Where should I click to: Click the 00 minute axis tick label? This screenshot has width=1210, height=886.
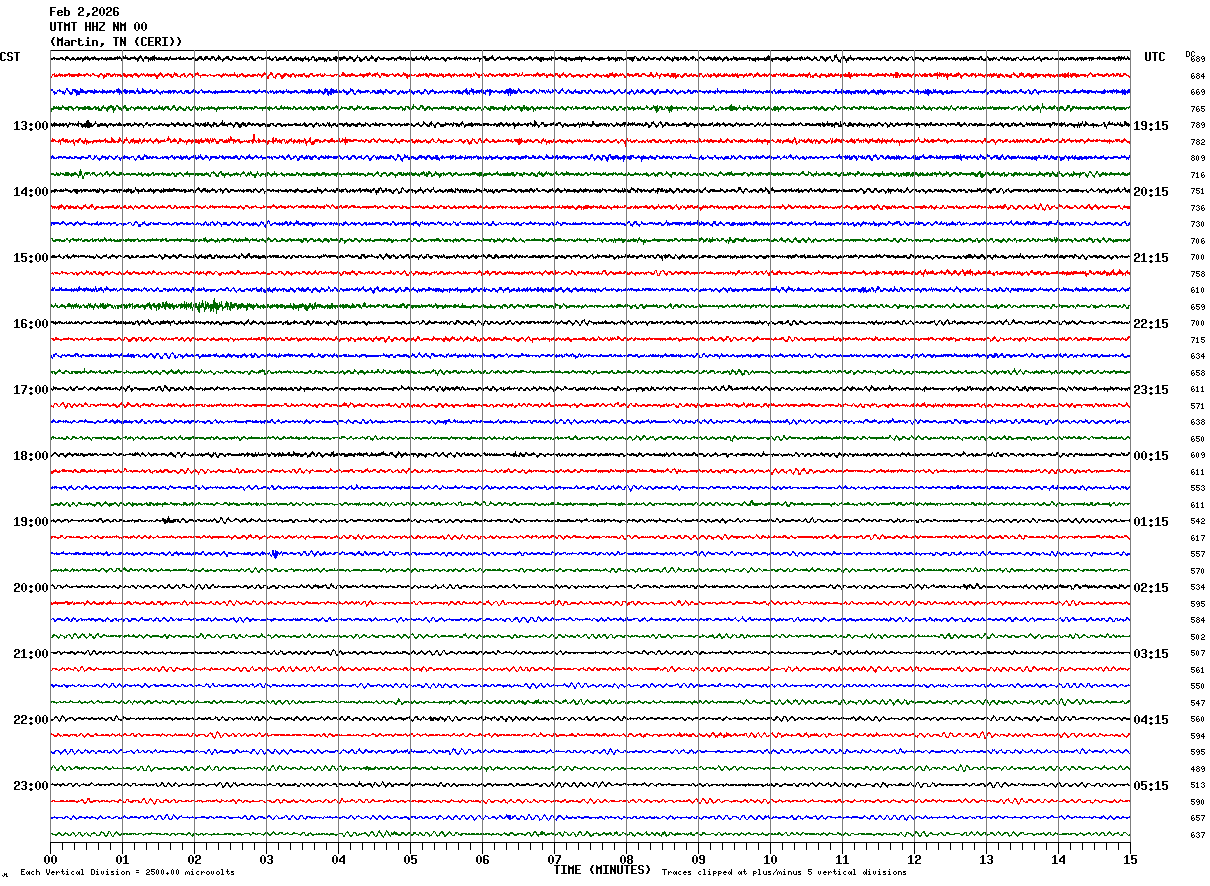click(50, 859)
